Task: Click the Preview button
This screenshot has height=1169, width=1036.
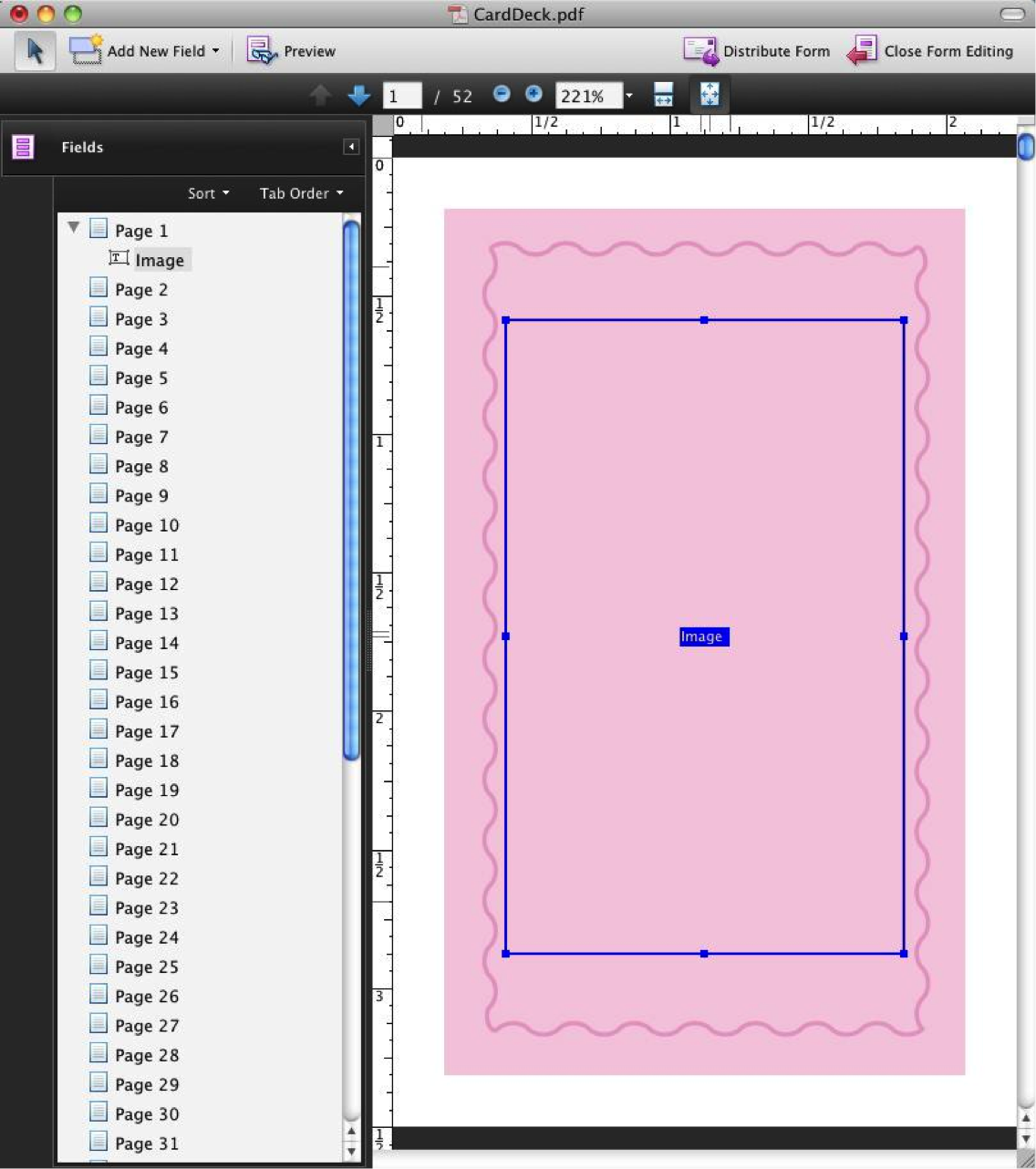Action: click(x=291, y=51)
